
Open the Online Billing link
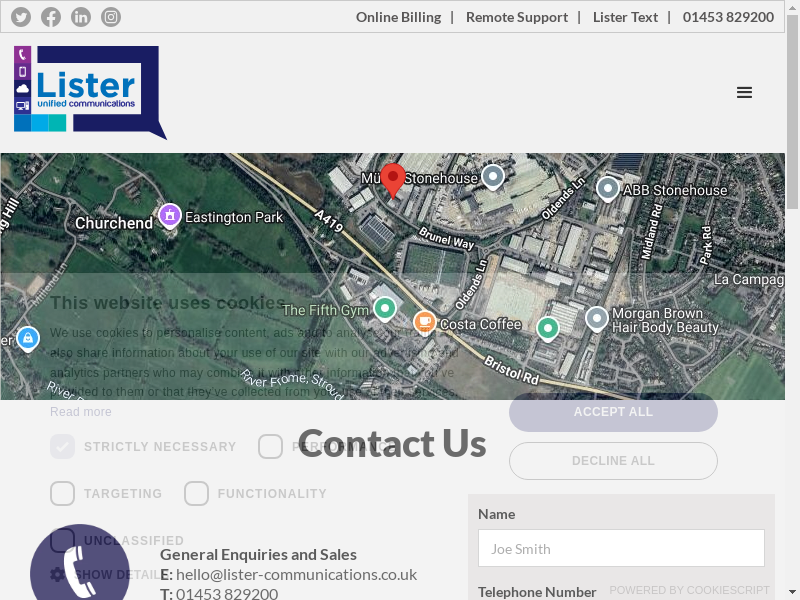pyautogui.click(x=398, y=17)
